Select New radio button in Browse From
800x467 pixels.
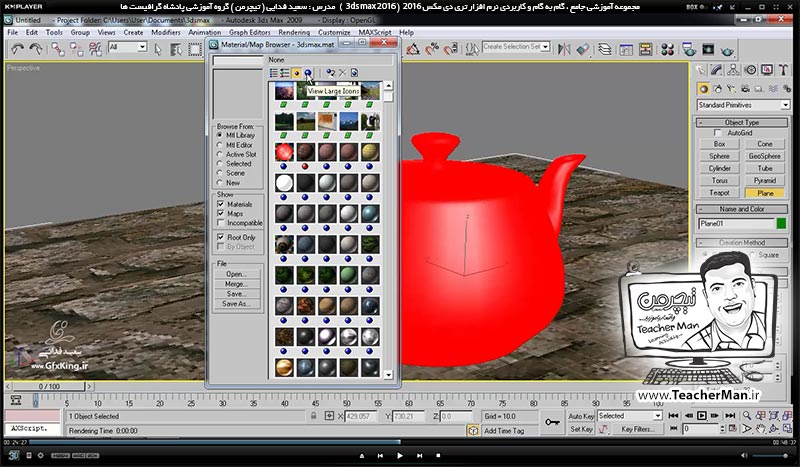point(220,183)
